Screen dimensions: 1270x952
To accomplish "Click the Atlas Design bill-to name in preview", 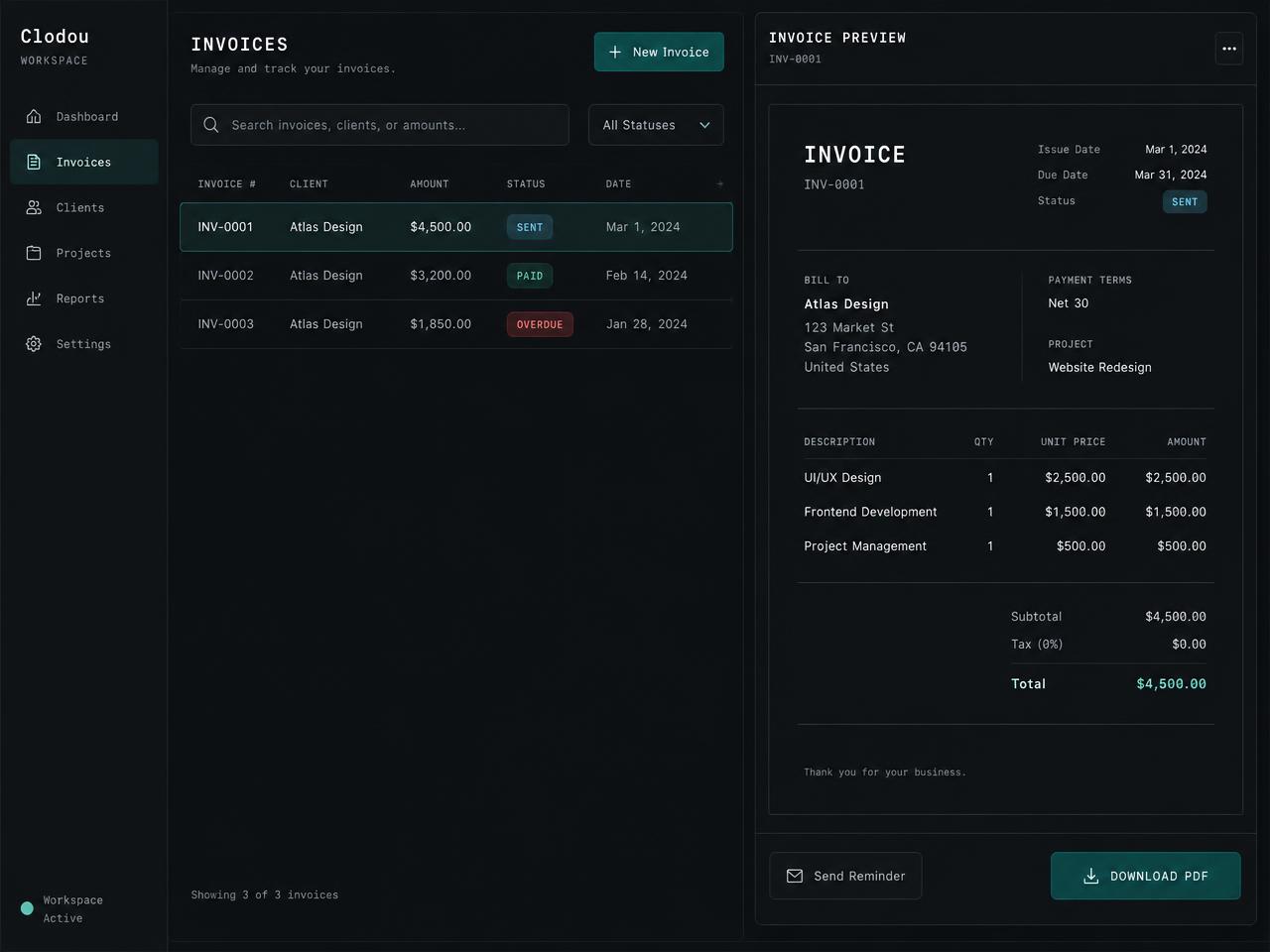I will click(846, 304).
